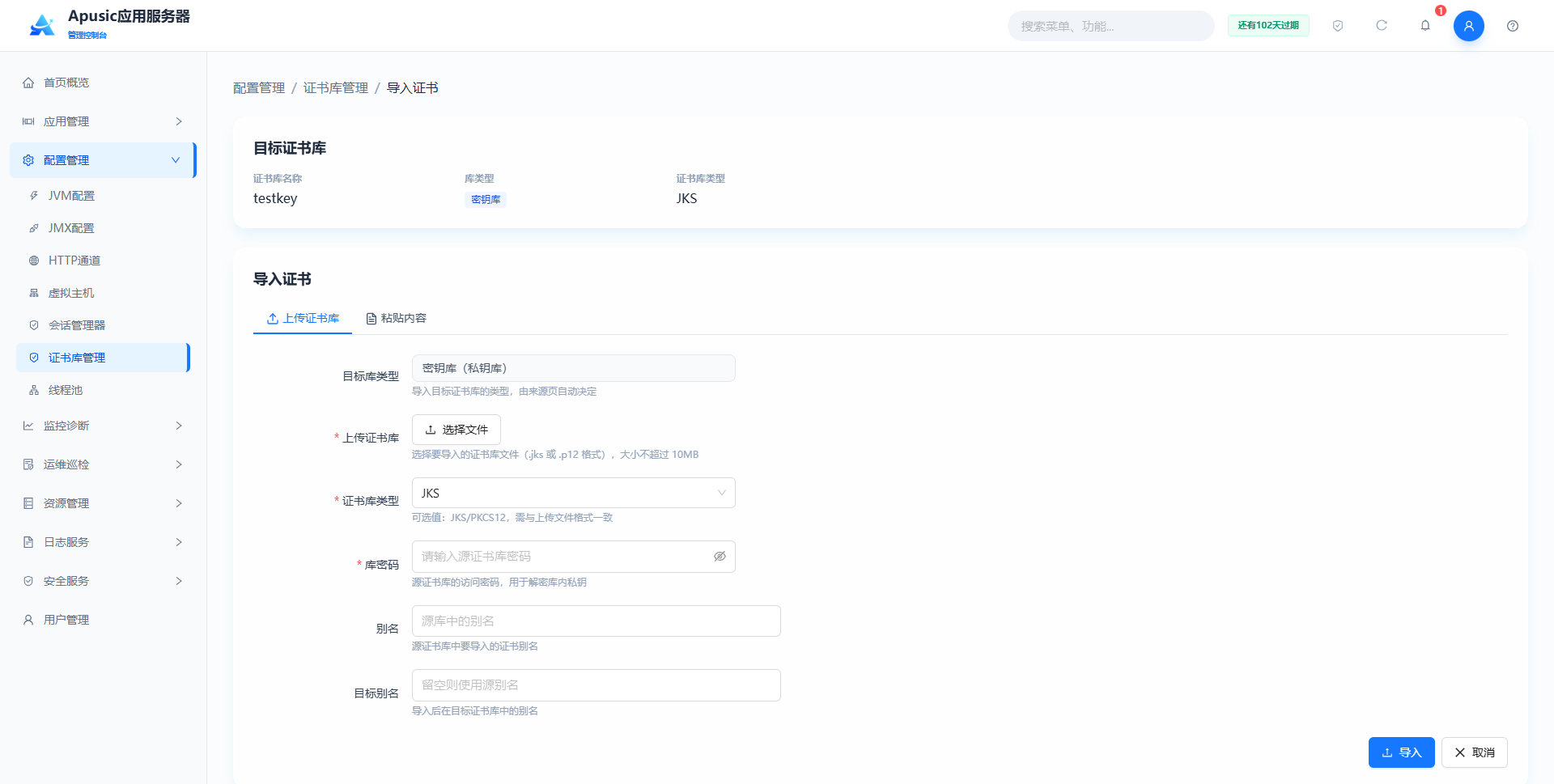The image size is (1554, 784).
Task: Open the security shield icon in header
Action: point(1338,26)
